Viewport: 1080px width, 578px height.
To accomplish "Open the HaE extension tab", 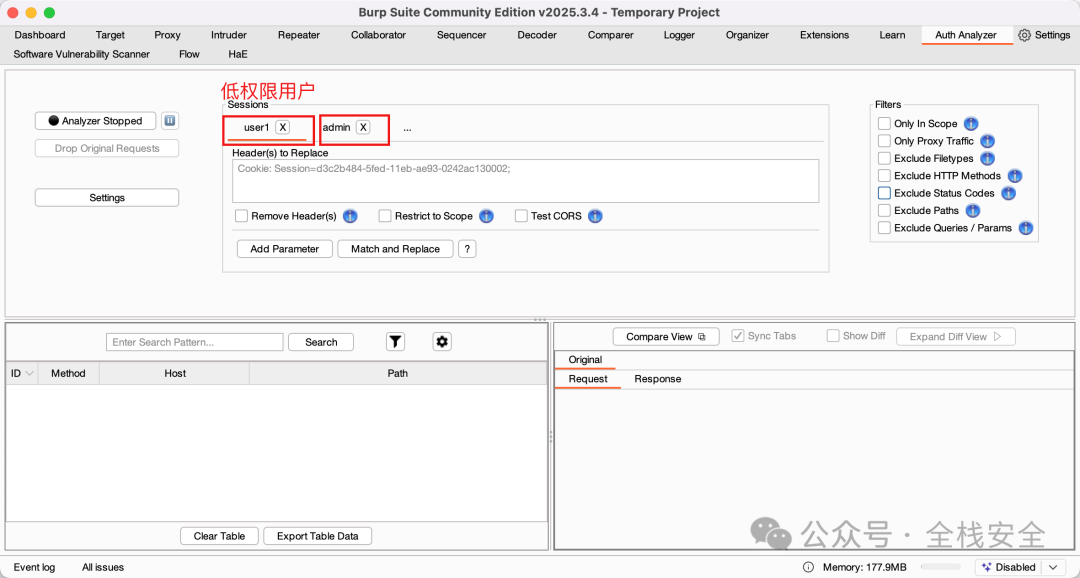I will [238, 54].
